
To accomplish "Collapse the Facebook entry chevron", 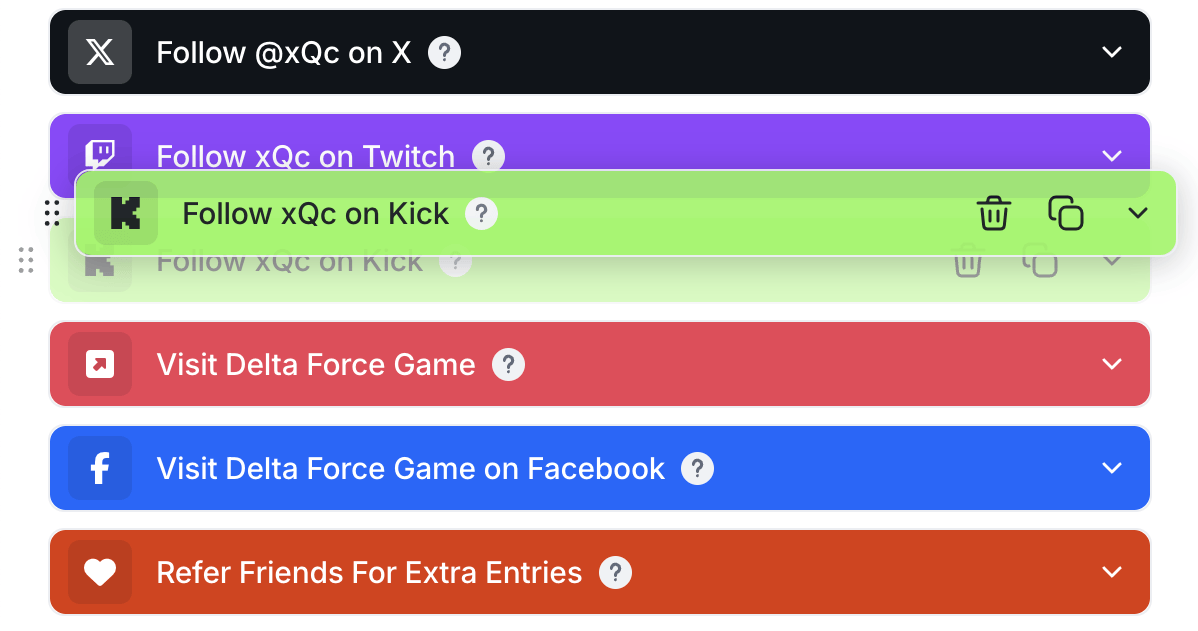I will point(1112,468).
